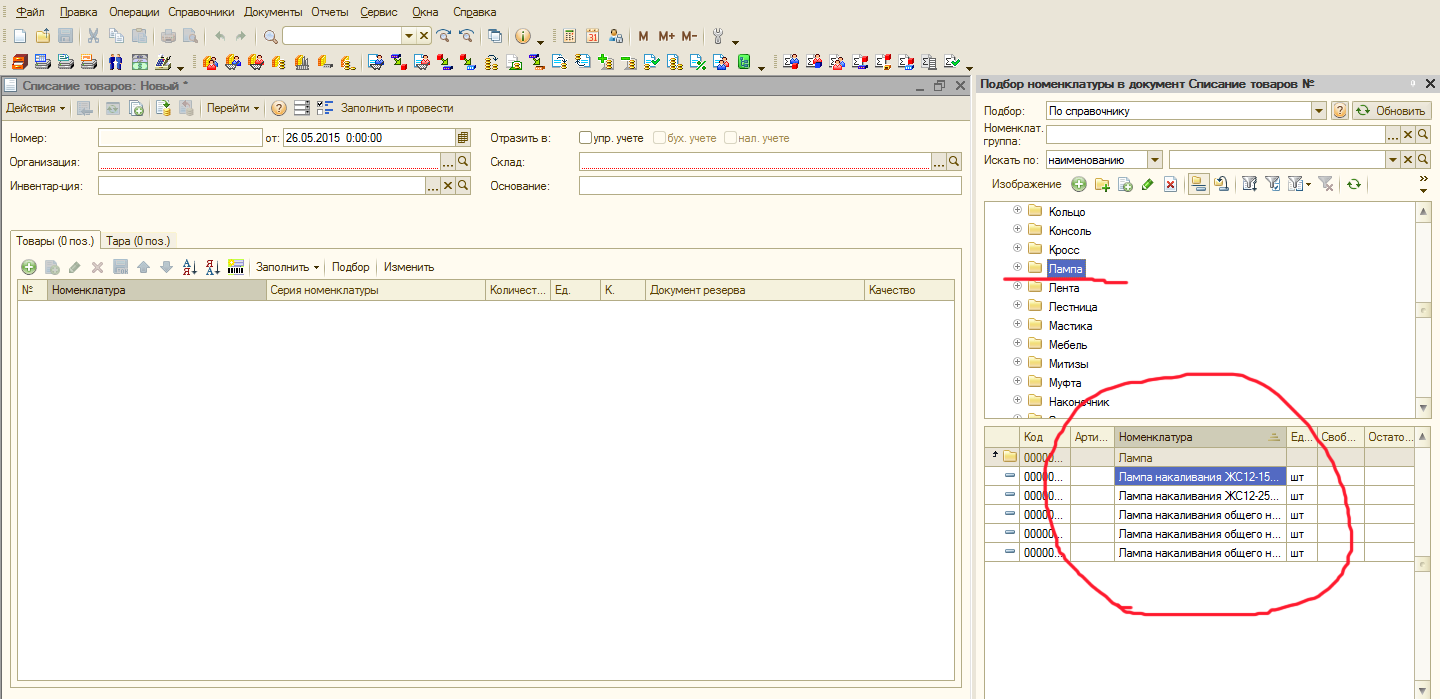The image size is (1440, 699).
Task: Open the Искать по field dropdown
Action: coord(1155,160)
